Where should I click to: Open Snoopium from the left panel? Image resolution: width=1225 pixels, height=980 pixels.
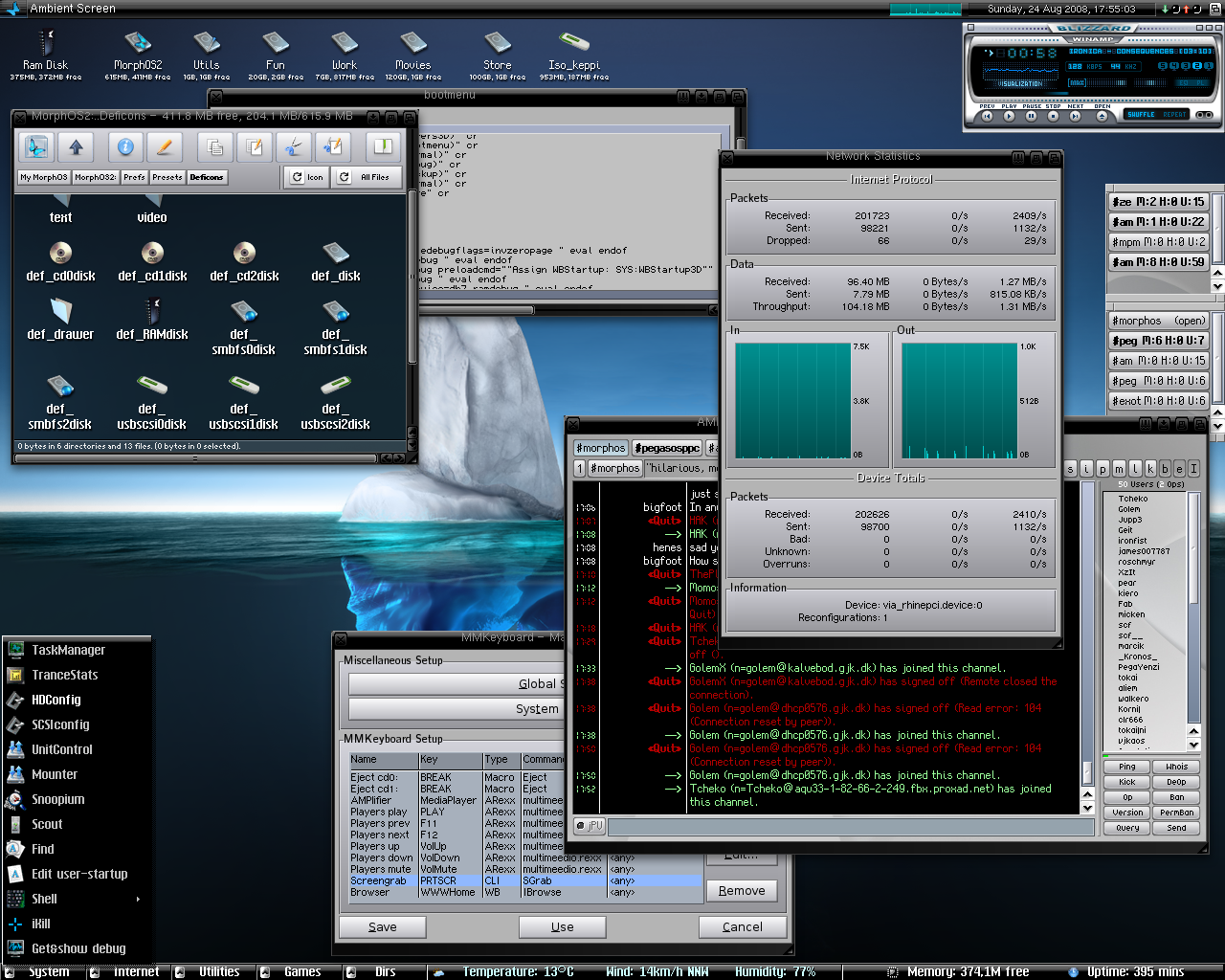coord(57,799)
